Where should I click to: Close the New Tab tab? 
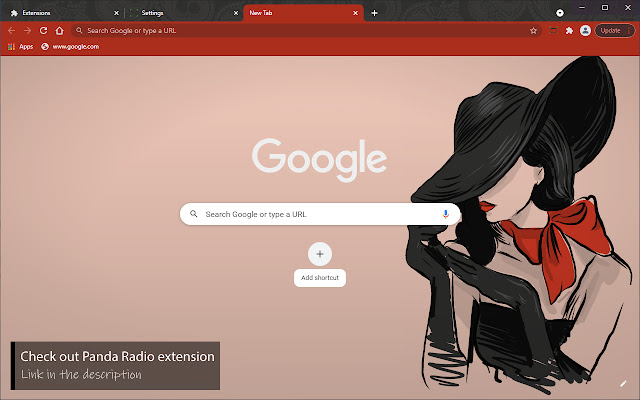tap(356, 13)
